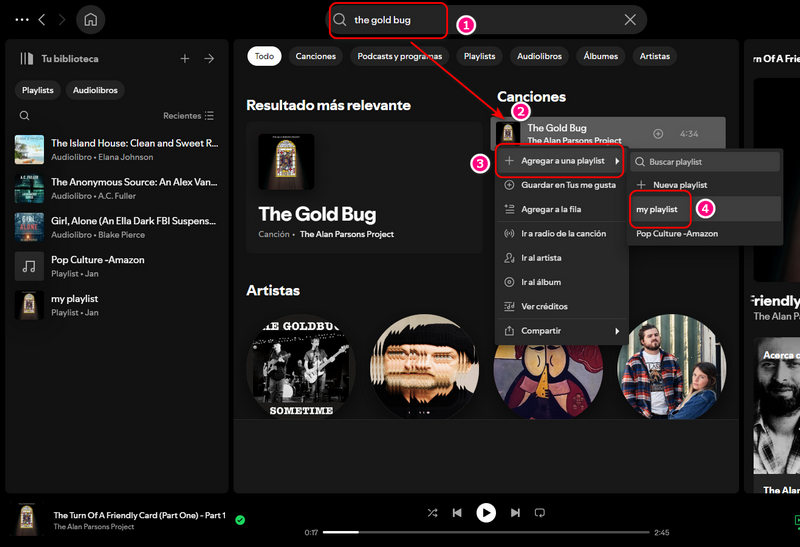Choose Guardar en Tus me gusta
The height and width of the screenshot is (547, 800).
560,185
